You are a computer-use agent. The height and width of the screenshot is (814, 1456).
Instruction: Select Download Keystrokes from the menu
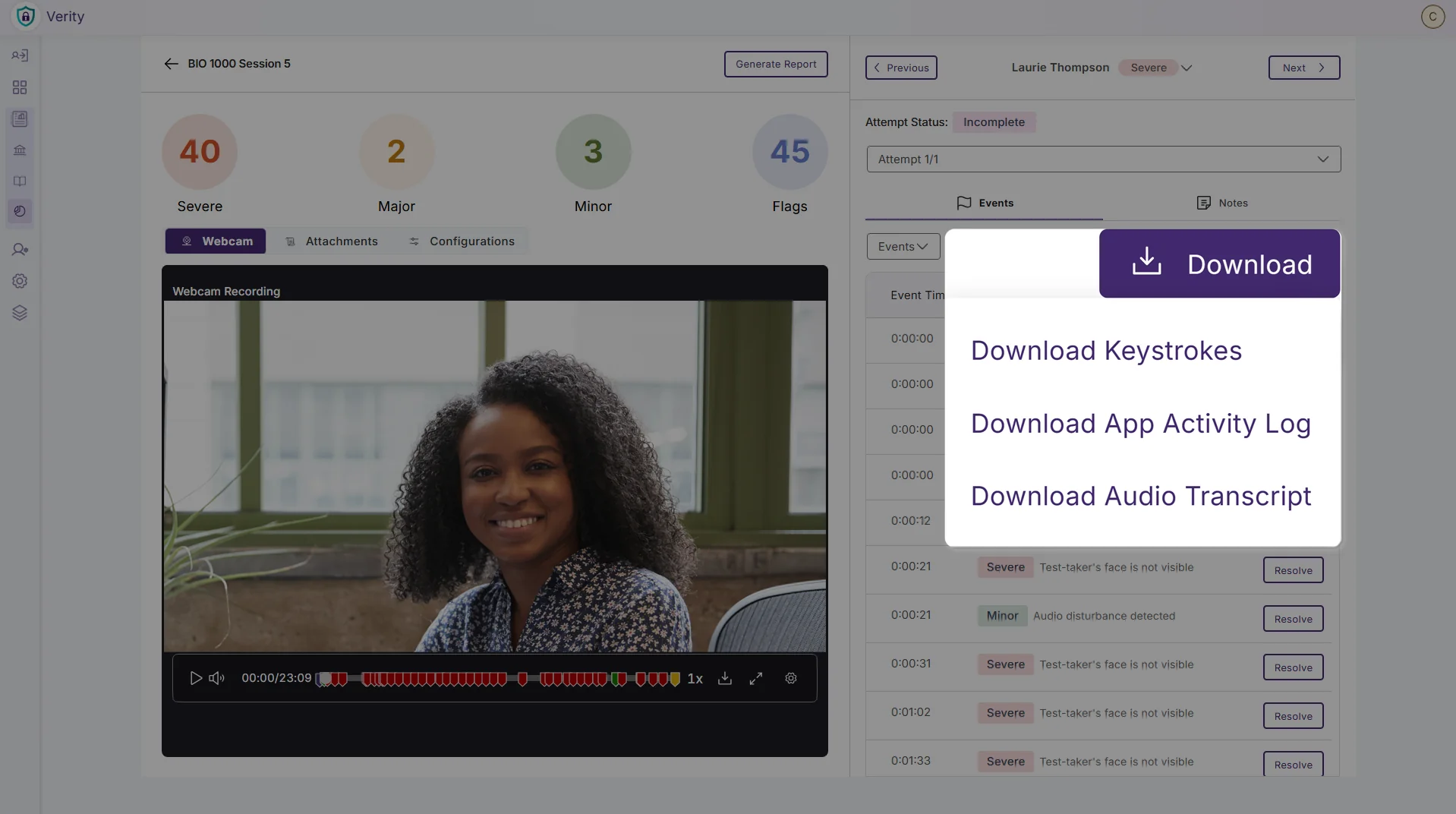pos(1106,351)
